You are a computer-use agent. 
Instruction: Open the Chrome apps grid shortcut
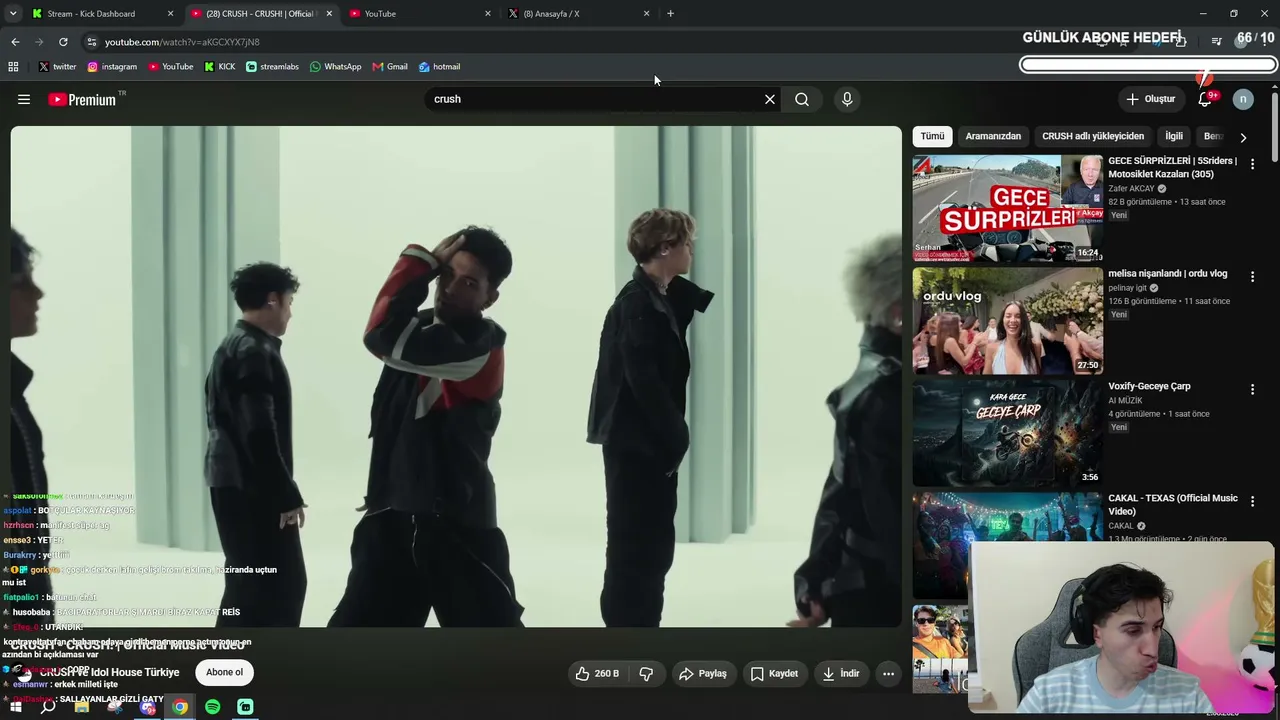click(x=13, y=67)
